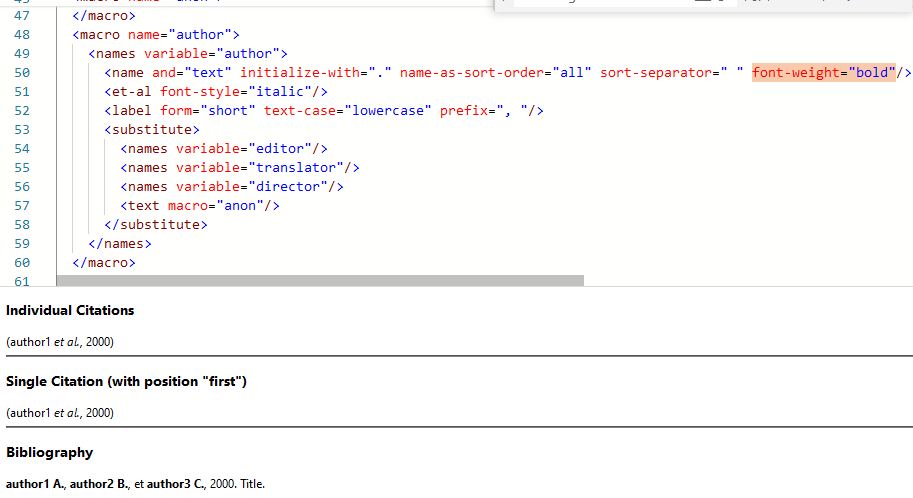913x498 pixels.
Task: Click the Bibliography heading
Action: (49, 452)
